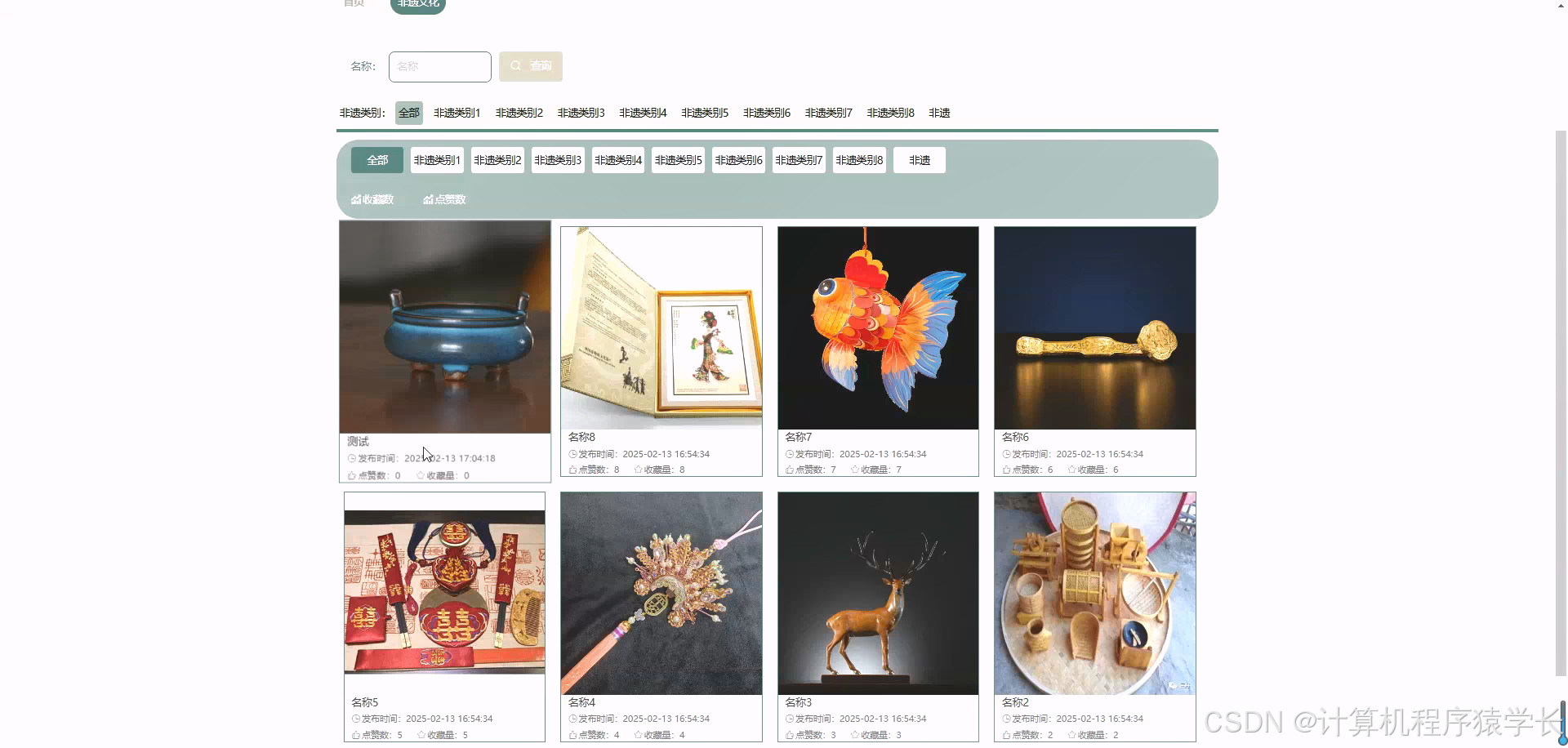Viewport: 1568px width, 748px height.
Task: Sort by 点赞数 chart icon
Action: coord(428,199)
